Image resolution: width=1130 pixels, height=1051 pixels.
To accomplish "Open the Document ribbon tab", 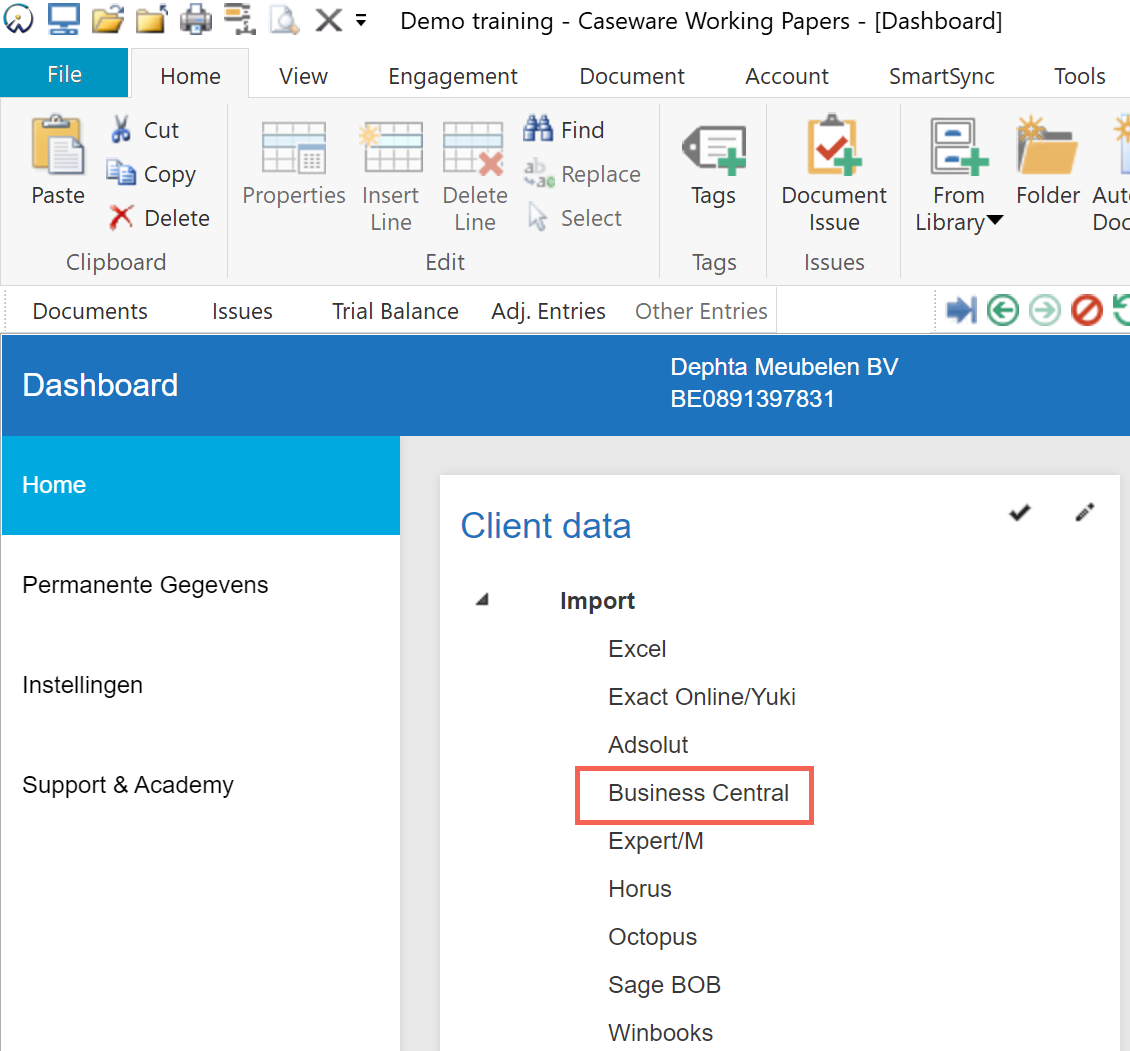I will (x=632, y=76).
